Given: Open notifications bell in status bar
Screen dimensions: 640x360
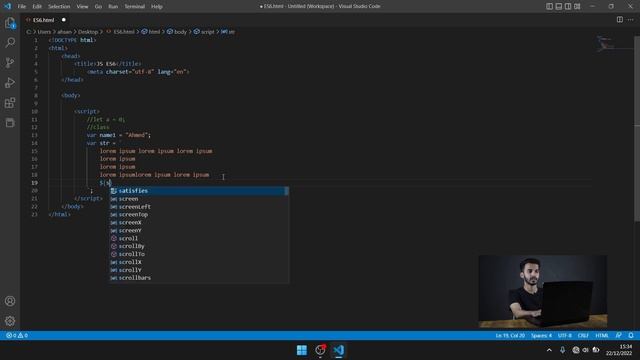Looking at the screenshot, I should 631,335.
